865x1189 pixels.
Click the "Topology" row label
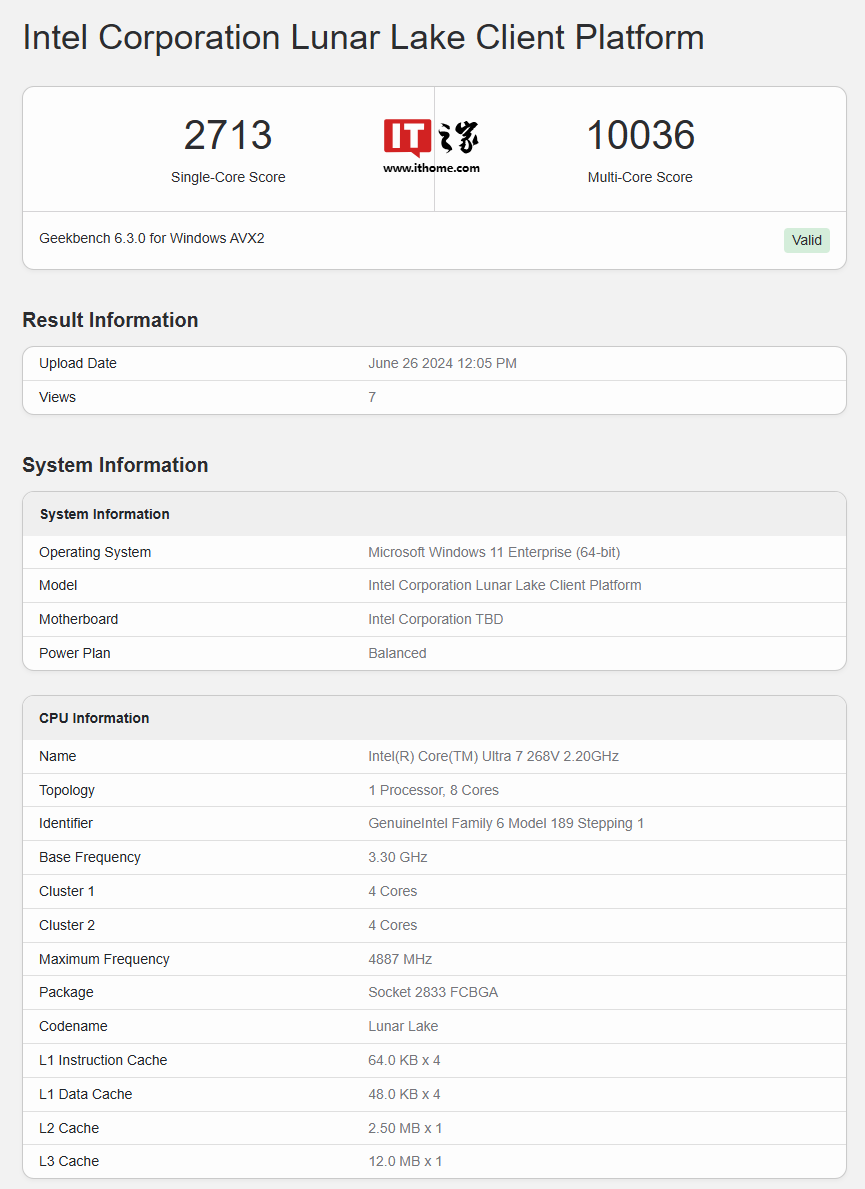click(x=67, y=790)
